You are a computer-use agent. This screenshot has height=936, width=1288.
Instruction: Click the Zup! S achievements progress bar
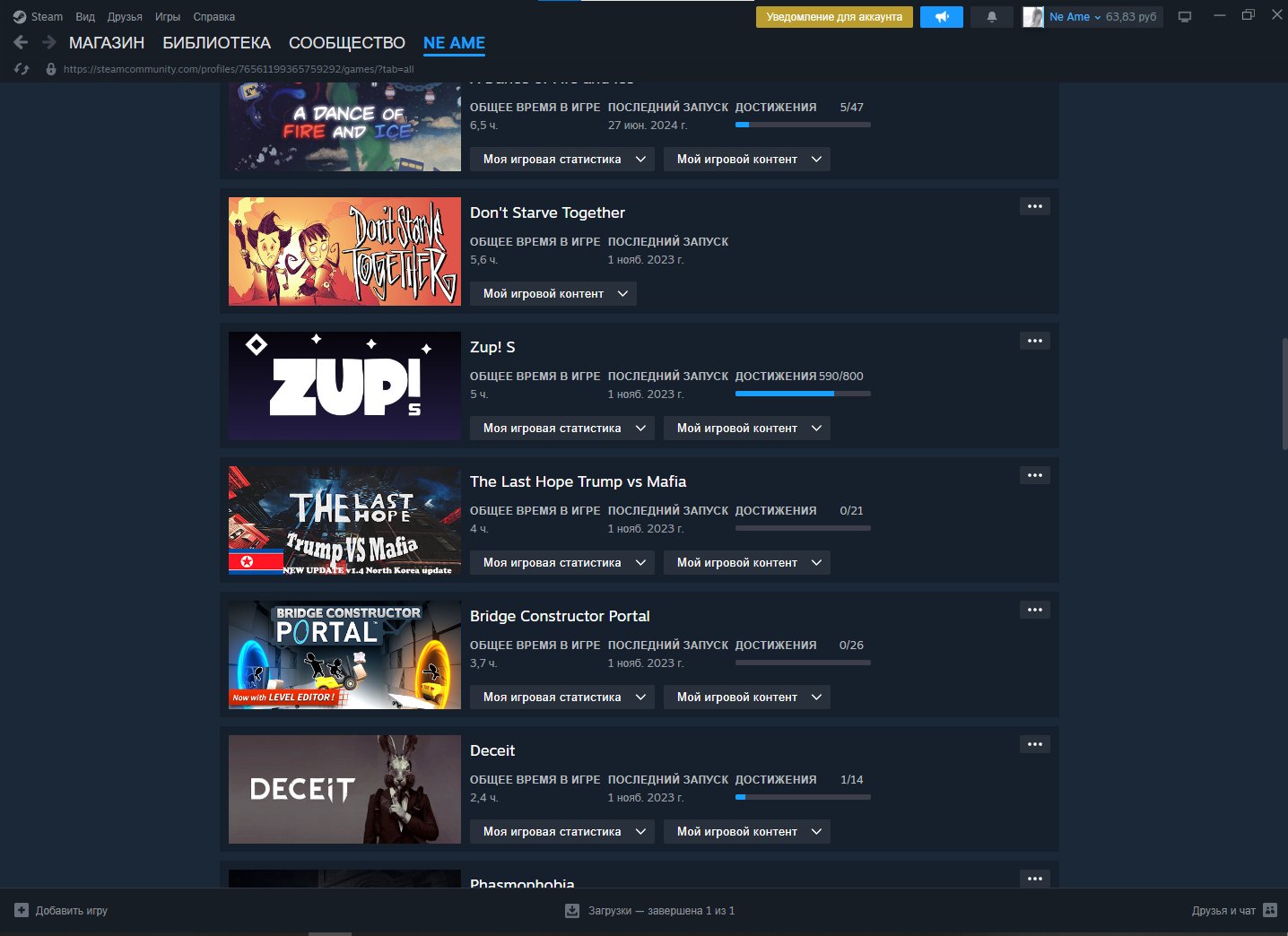click(802, 394)
